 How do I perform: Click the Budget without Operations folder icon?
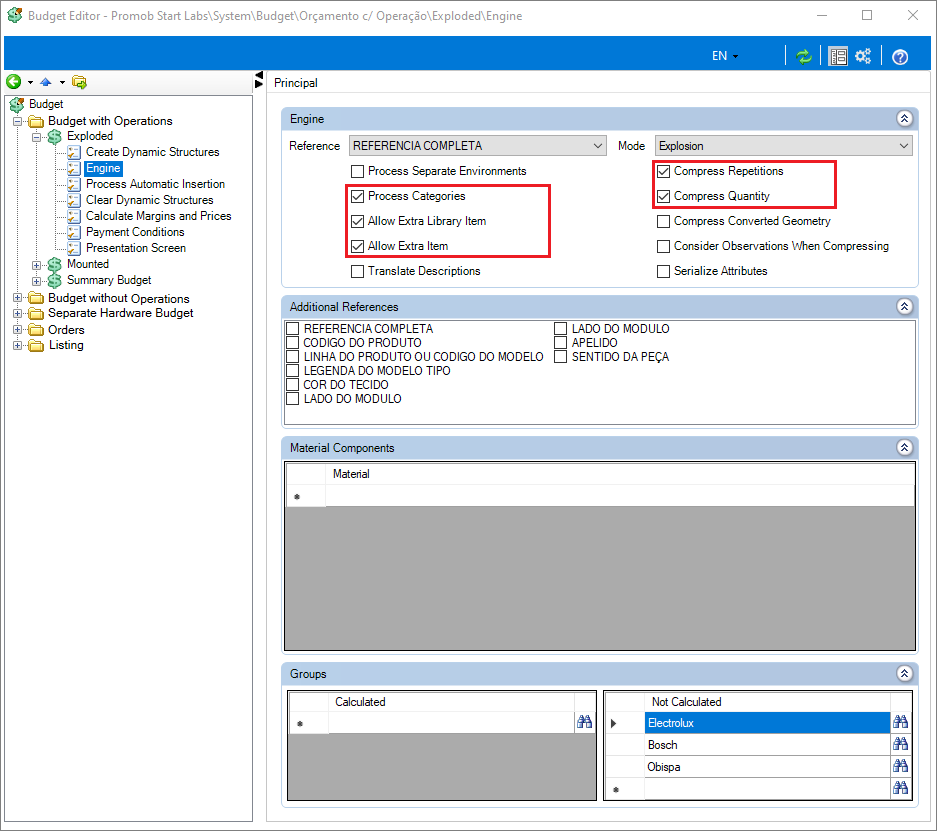tap(36, 298)
